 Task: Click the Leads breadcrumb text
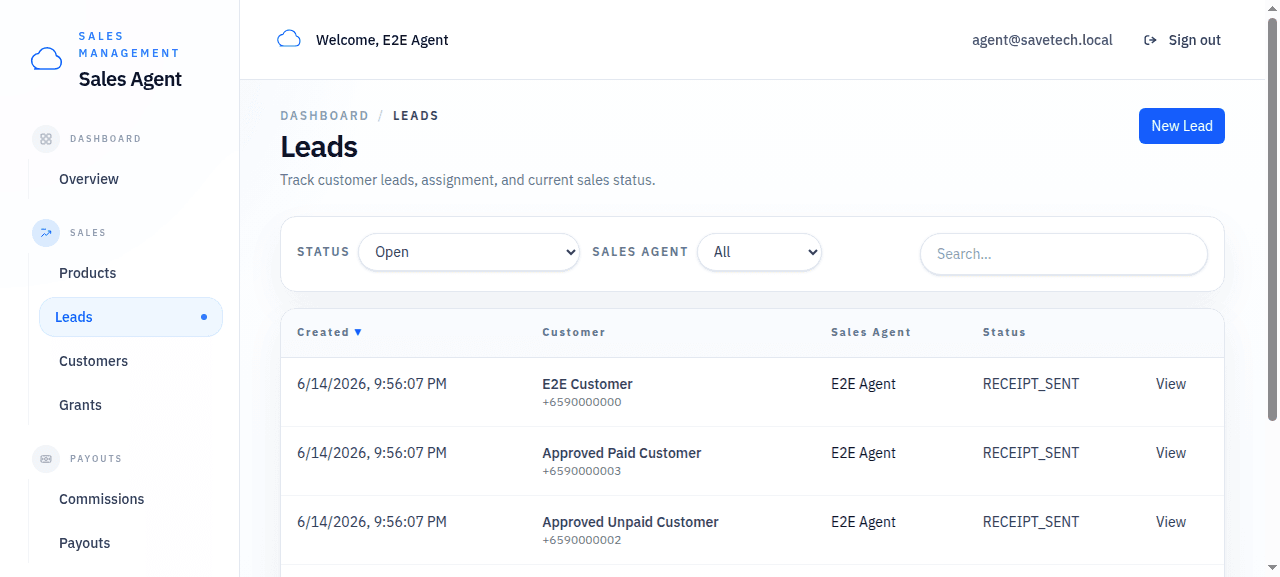(416, 116)
